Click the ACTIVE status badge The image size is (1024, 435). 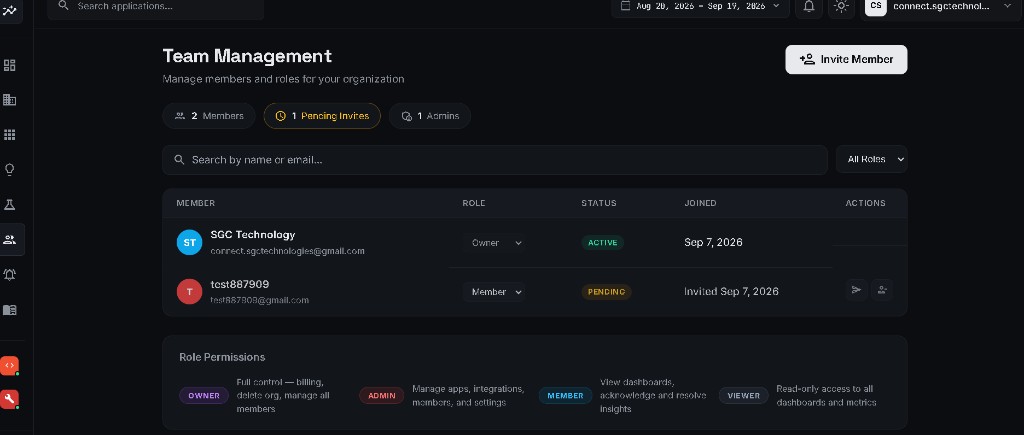602,242
